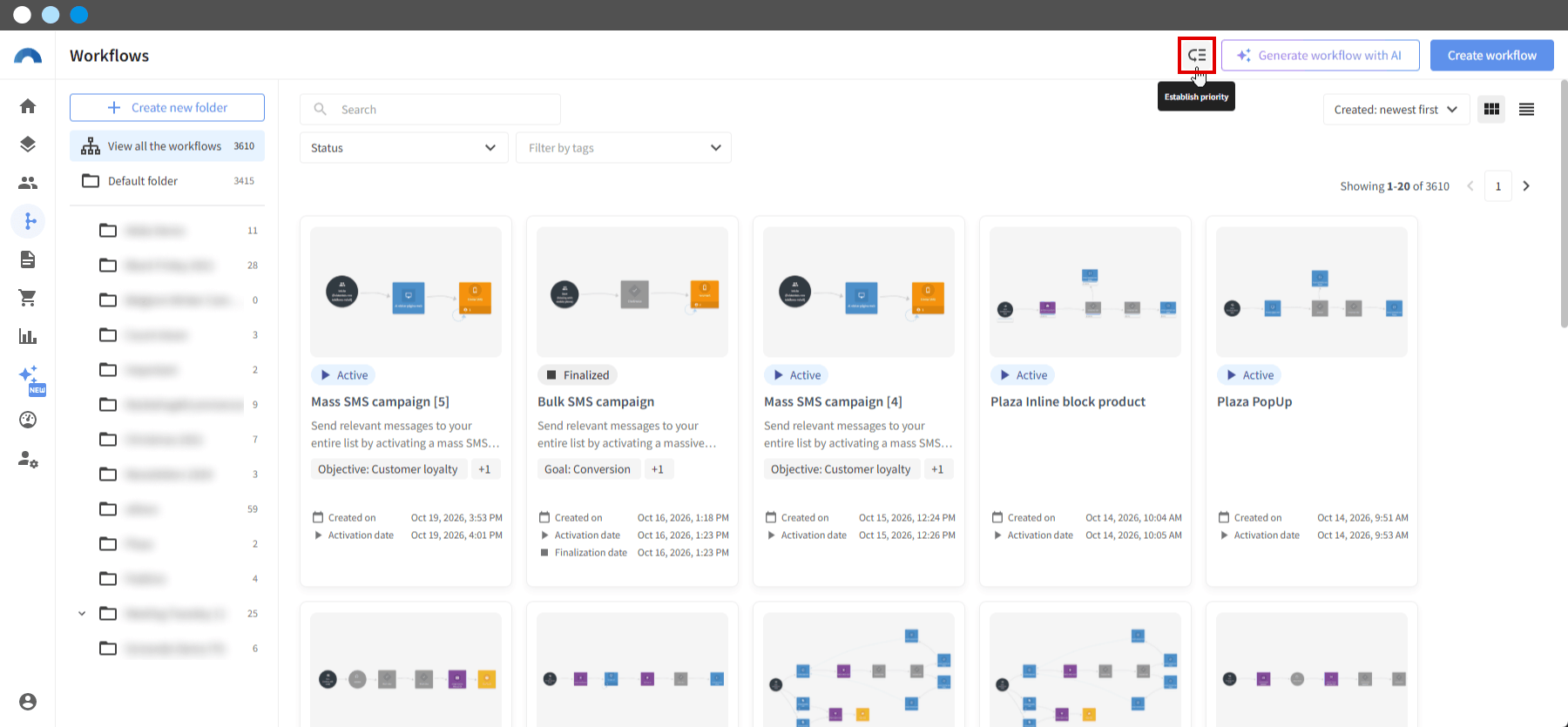This screenshot has height=727, width=1568.
Task: Open the layers icon in sidebar
Action: 28,145
